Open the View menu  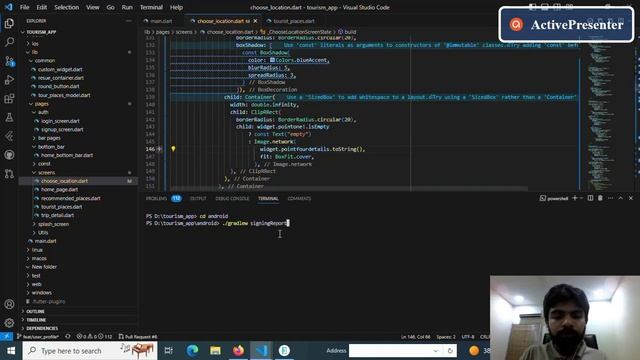[x=93, y=7]
